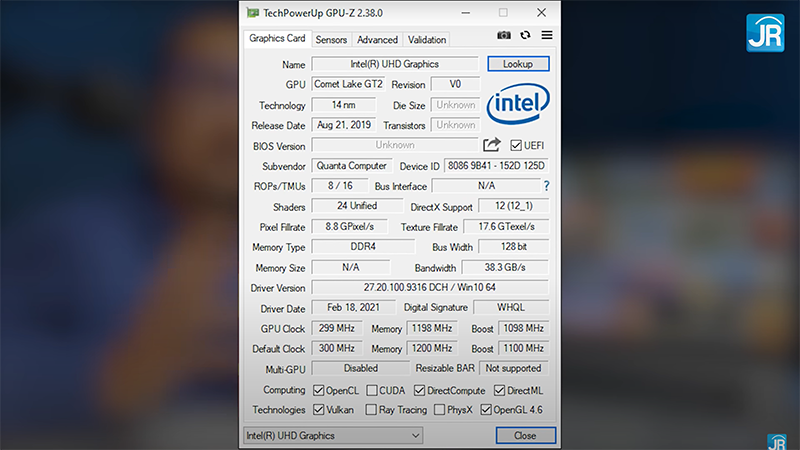This screenshot has height=450, width=800.
Task: Minimize the GPU-Z window
Action: [x=466, y=13]
